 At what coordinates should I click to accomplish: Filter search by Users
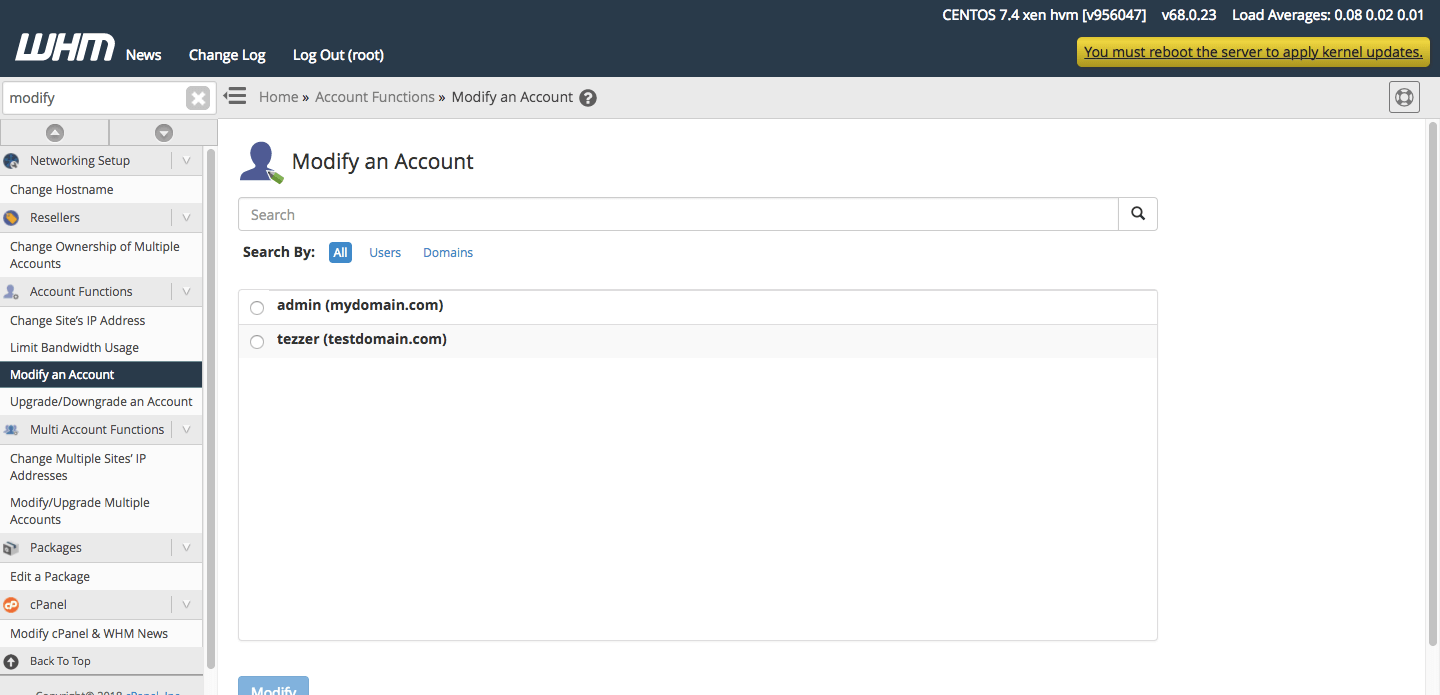tap(385, 253)
